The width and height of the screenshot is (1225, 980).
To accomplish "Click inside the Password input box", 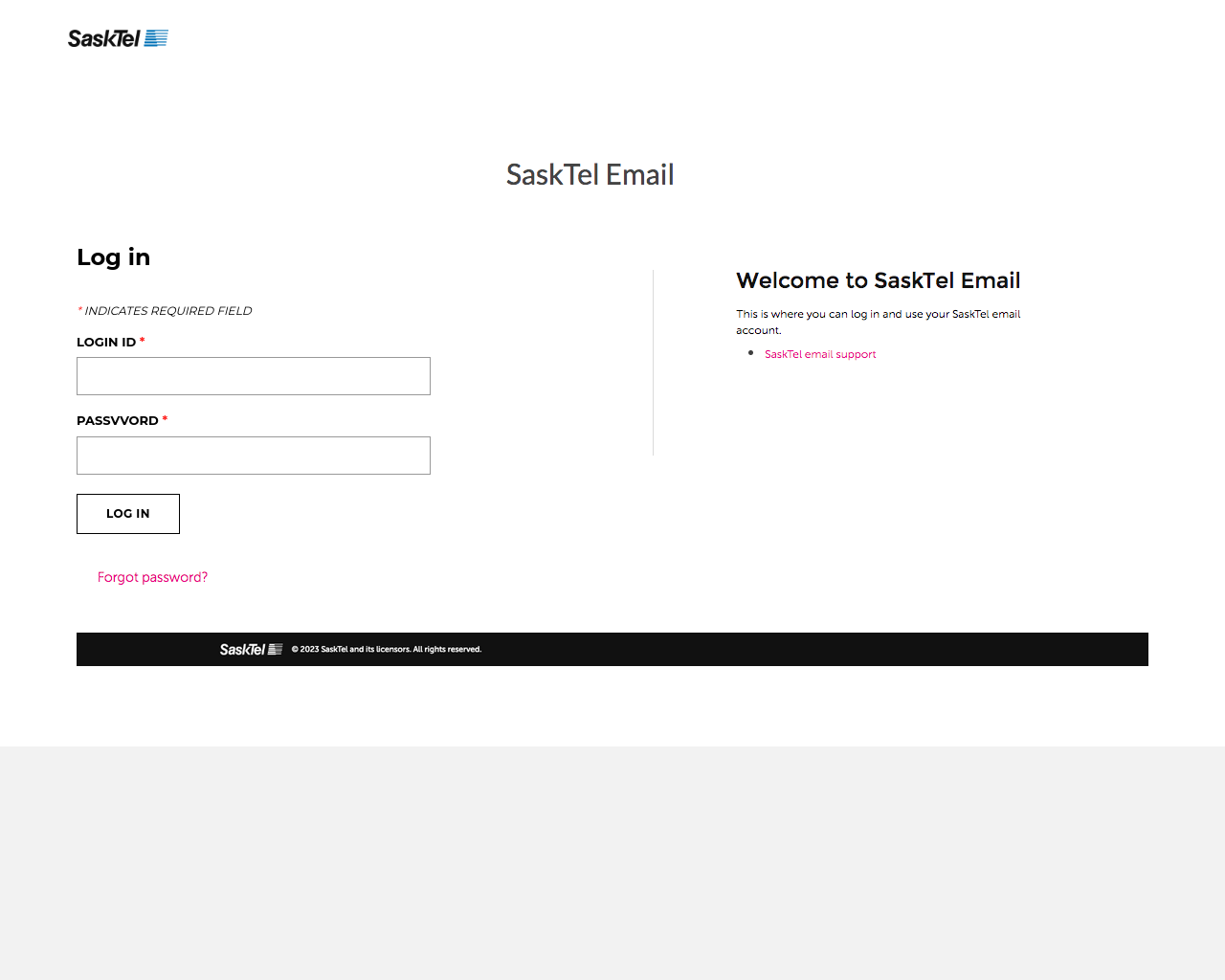I will pyautogui.click(x=254, y=456).
